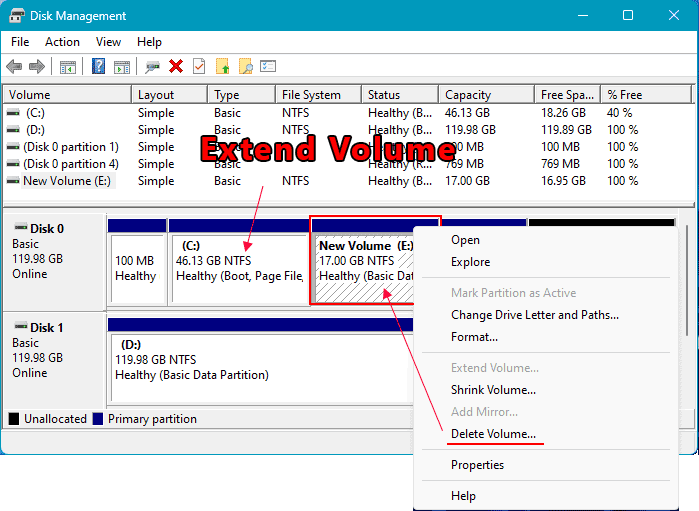Select the (C:) partition block on Disk 0
Image resolution: width=699 pixels, height=511 pixels.
click(238, 268)
